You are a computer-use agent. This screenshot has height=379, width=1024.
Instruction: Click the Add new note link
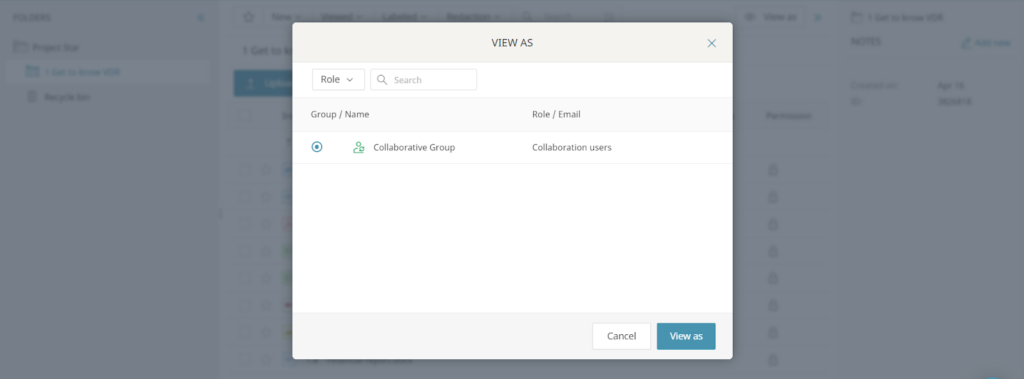[x=986, y=42]
